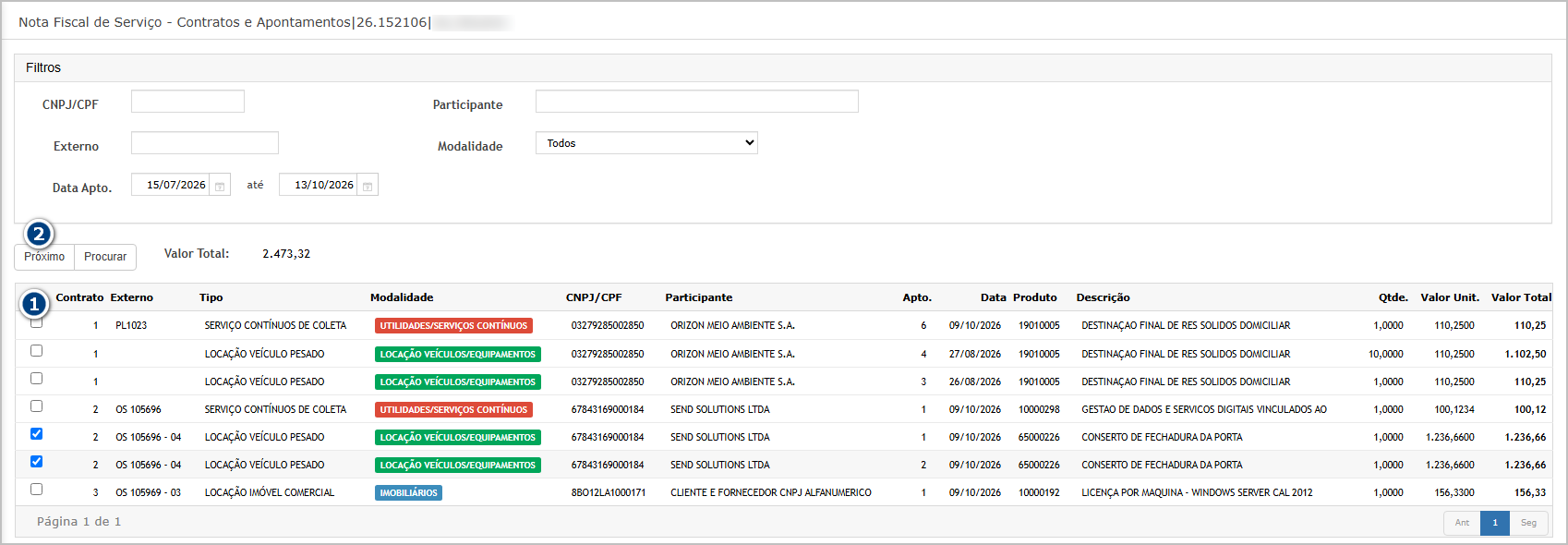Screen dimensions: 1568x545
Task: Click the PL1023 Externo cell
Action: click(131, 326)
